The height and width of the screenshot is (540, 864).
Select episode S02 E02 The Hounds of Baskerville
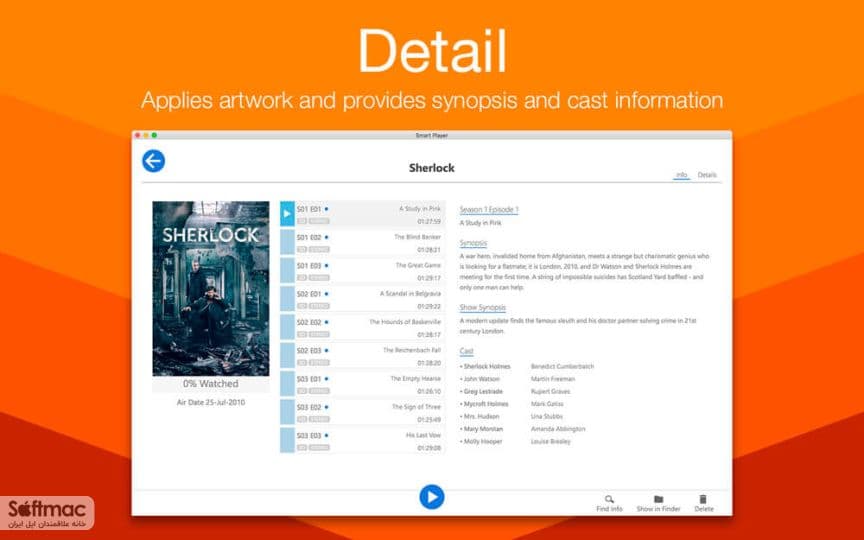tap(362, 327)
